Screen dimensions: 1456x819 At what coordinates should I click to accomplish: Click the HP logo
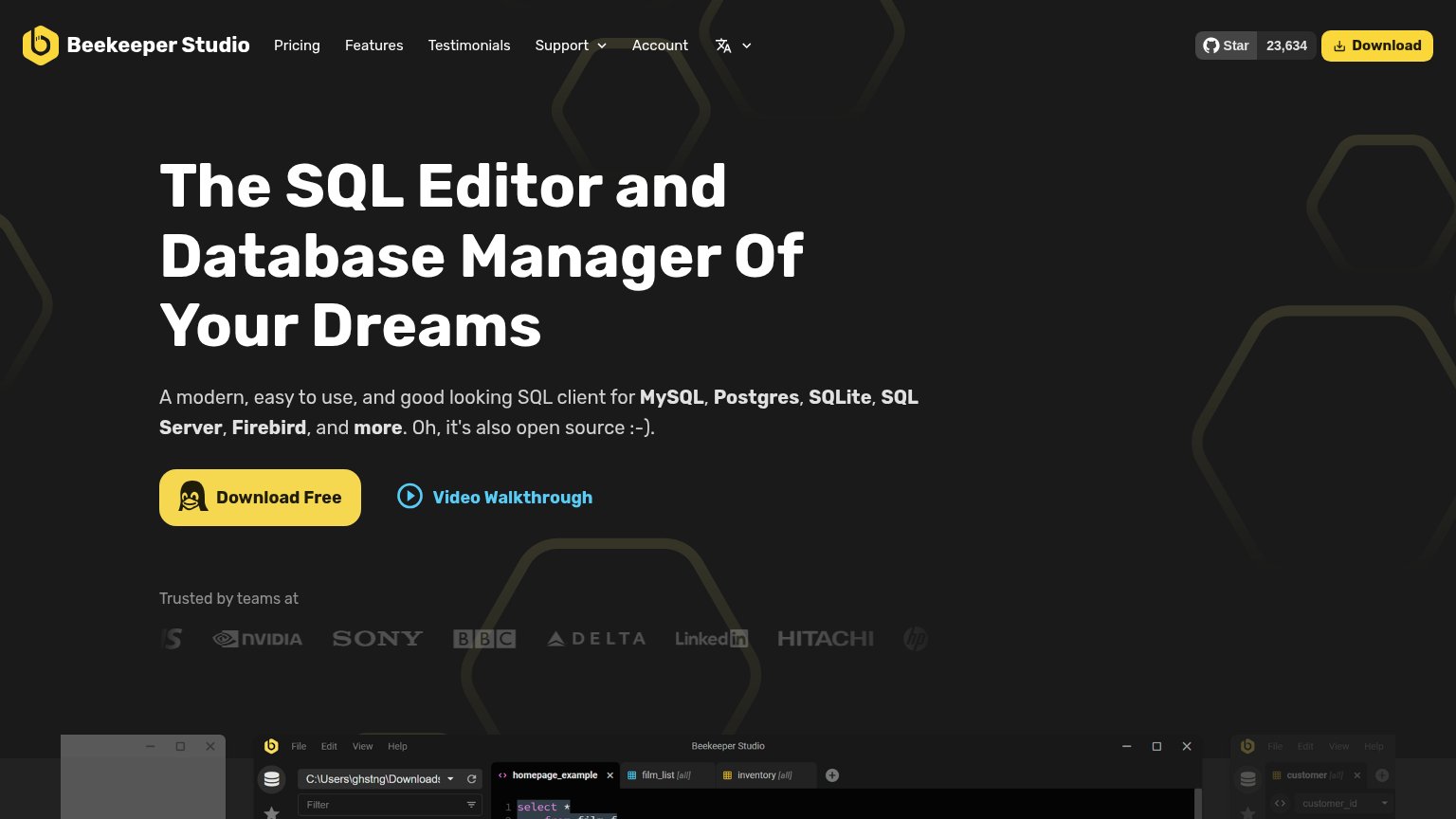point(915,639)
